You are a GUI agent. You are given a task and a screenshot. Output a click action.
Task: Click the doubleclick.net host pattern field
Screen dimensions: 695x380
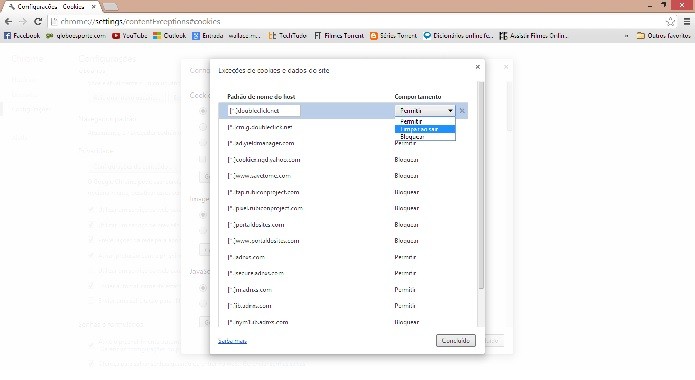[263, 110]
